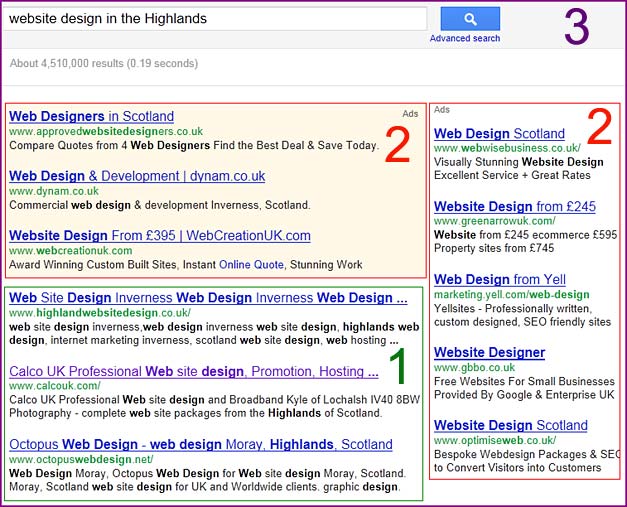Image resolution: width=627 pixels, height=507 pixels.
Task: Open Calco UK Professional Web site design result
Action: tap(194, 371)
